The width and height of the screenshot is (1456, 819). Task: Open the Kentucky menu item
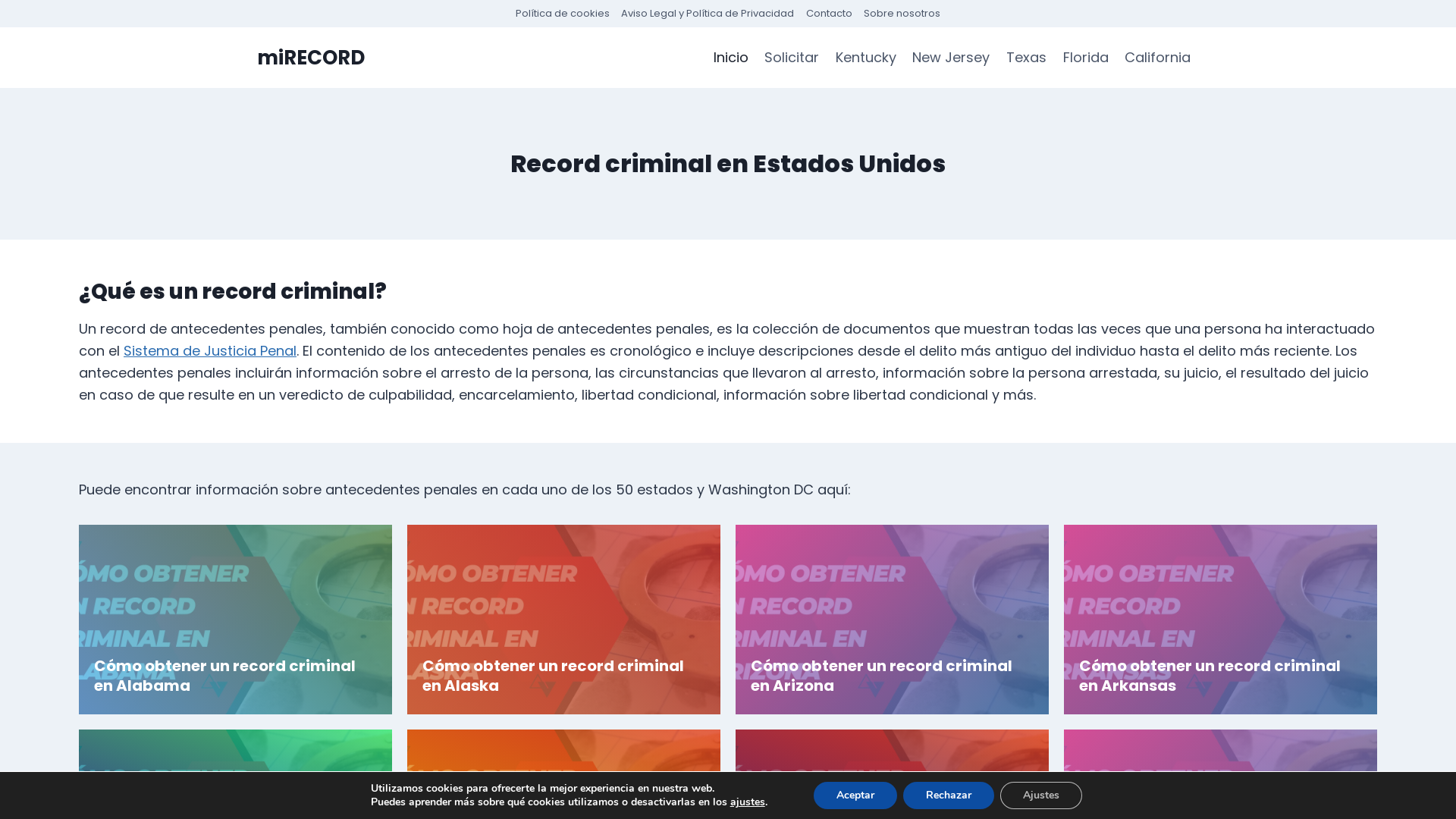(x=865, y=58)
